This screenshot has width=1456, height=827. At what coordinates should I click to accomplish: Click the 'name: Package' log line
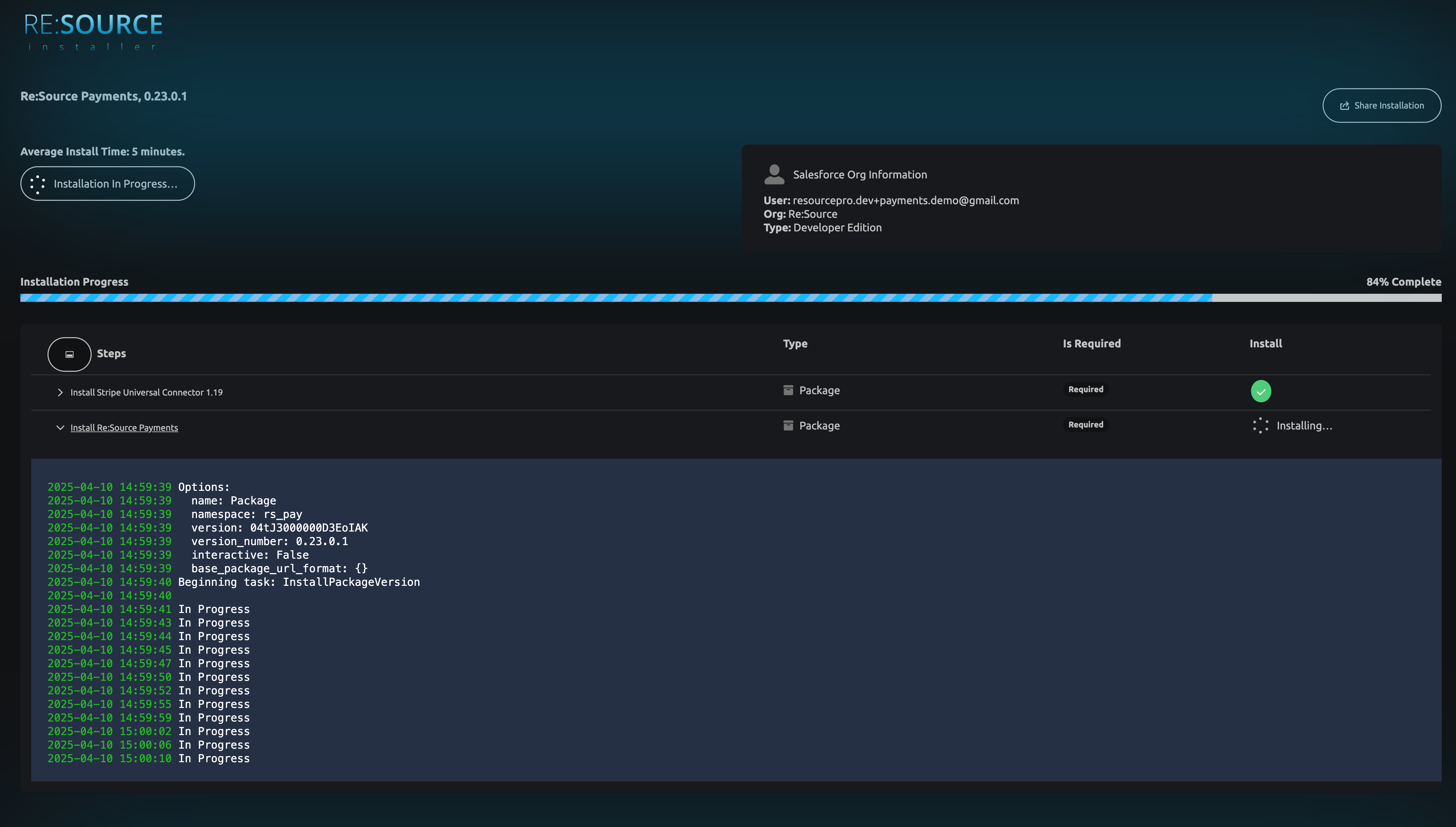tap(162, 500)
